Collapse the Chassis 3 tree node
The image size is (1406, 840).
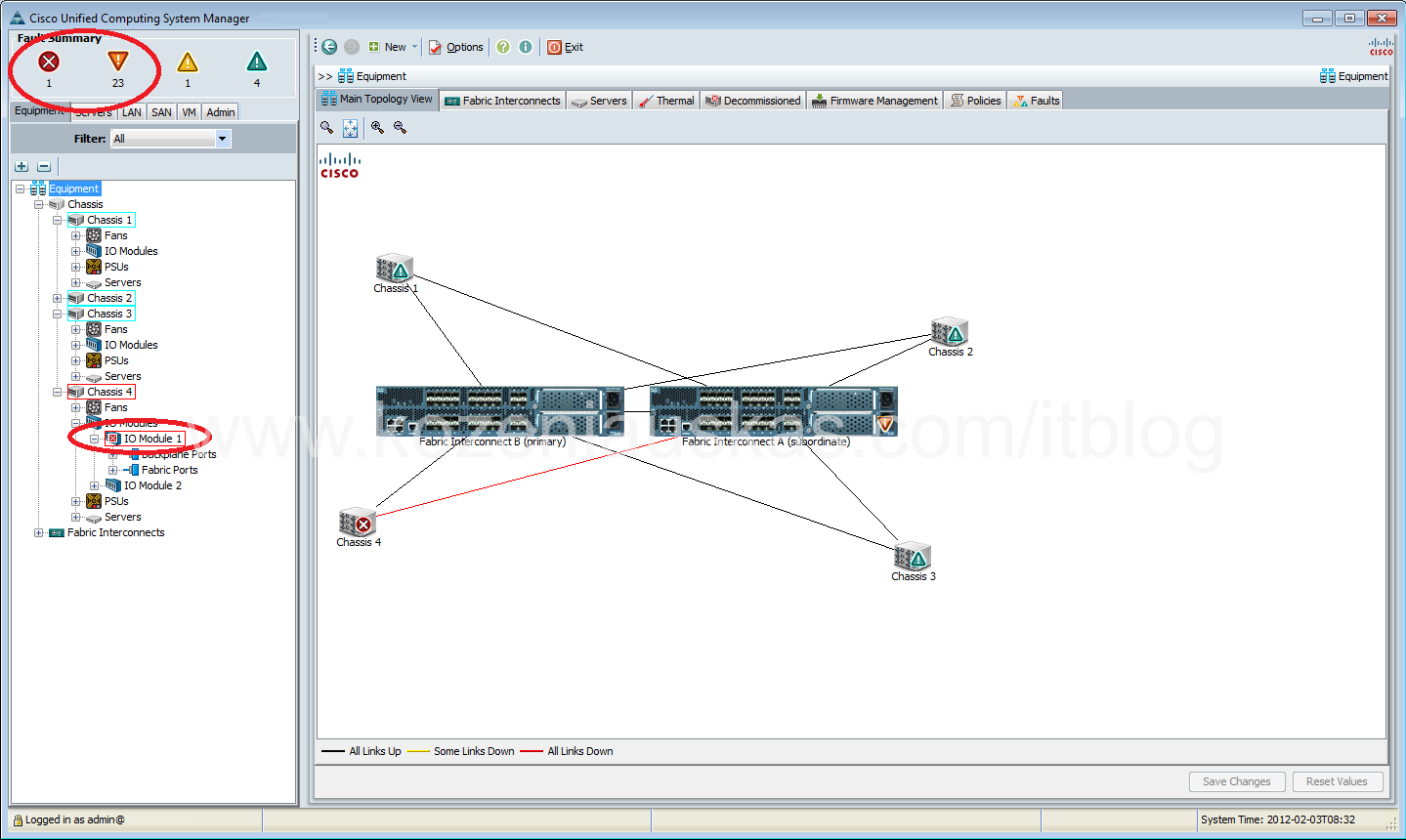coord(58,314)
